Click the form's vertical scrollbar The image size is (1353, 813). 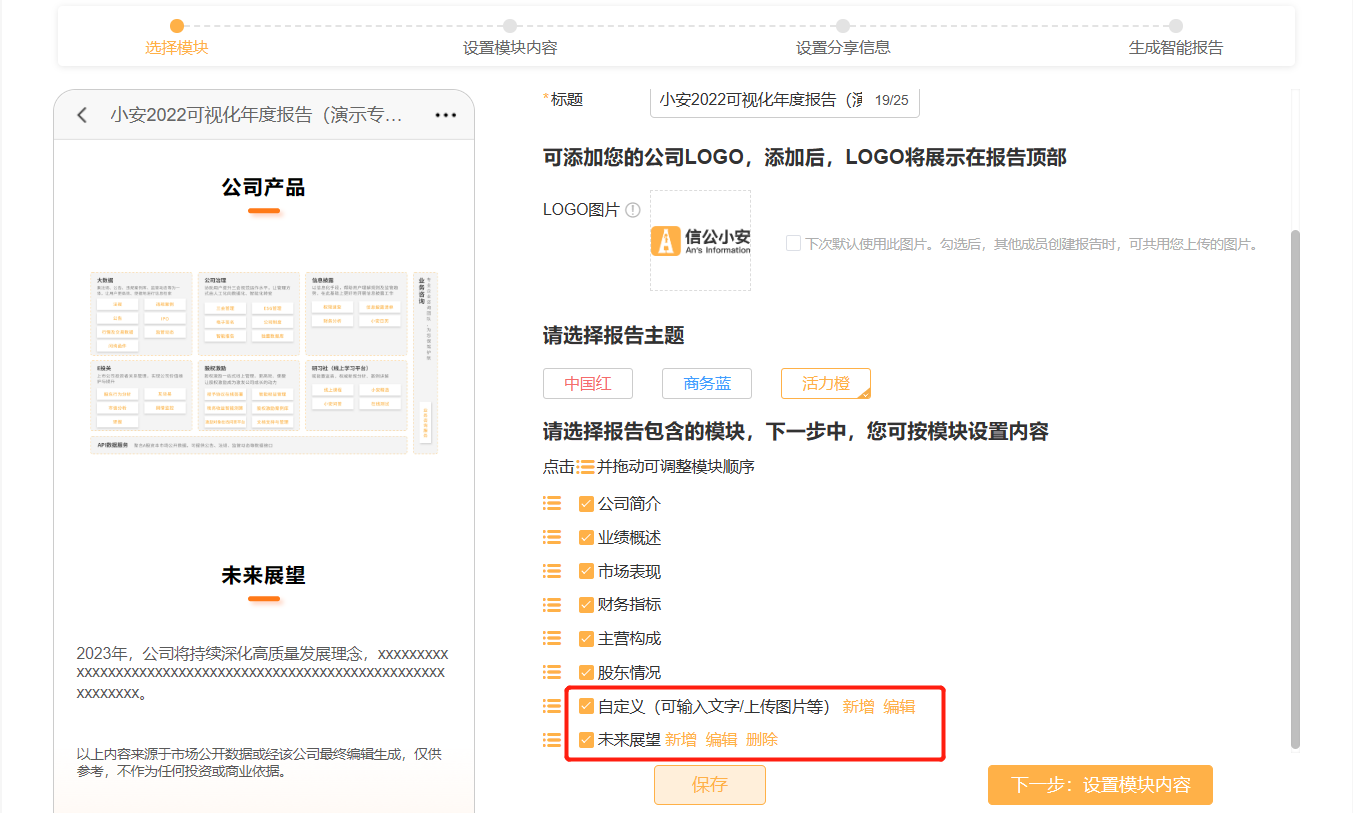pos(1296,489)
